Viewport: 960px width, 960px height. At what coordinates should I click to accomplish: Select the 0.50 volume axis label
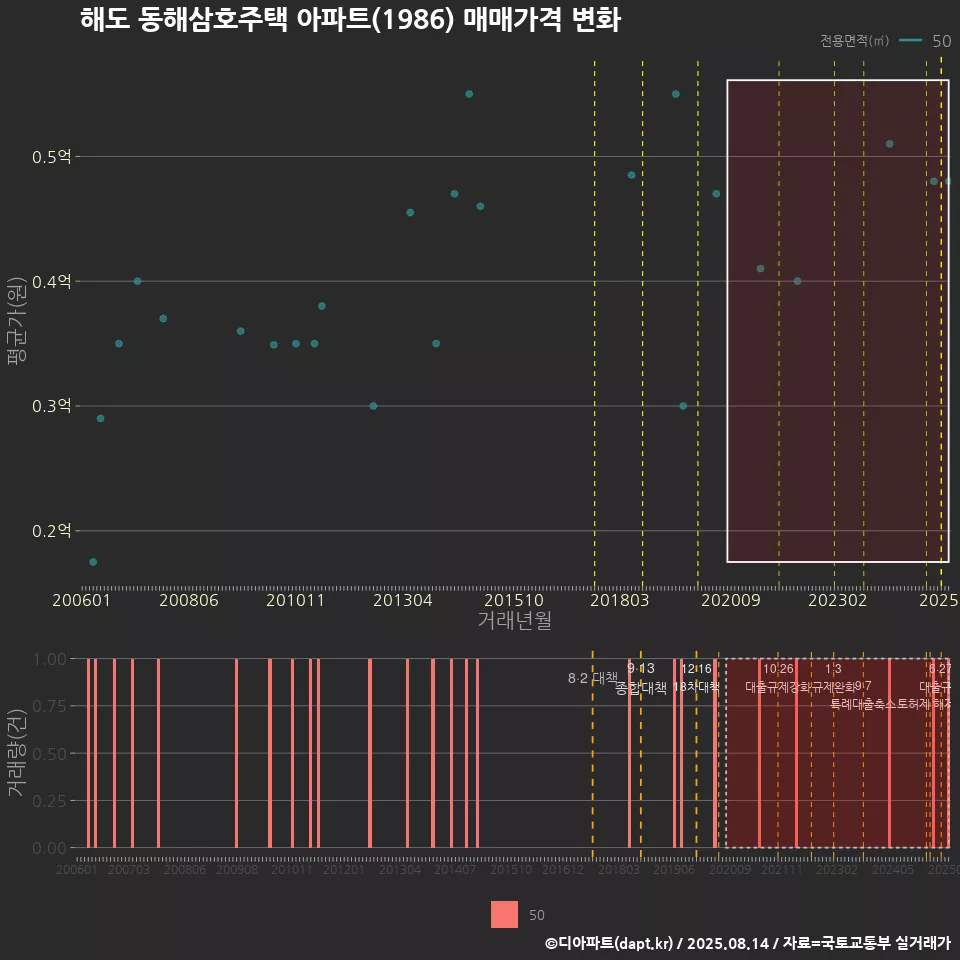pos(50,754)
